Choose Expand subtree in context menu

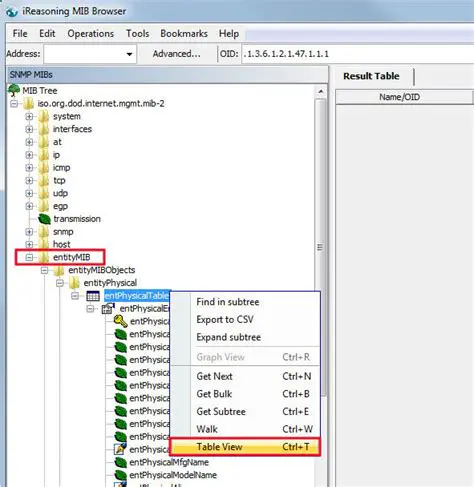pyautogui.click(x=245, y=337)
